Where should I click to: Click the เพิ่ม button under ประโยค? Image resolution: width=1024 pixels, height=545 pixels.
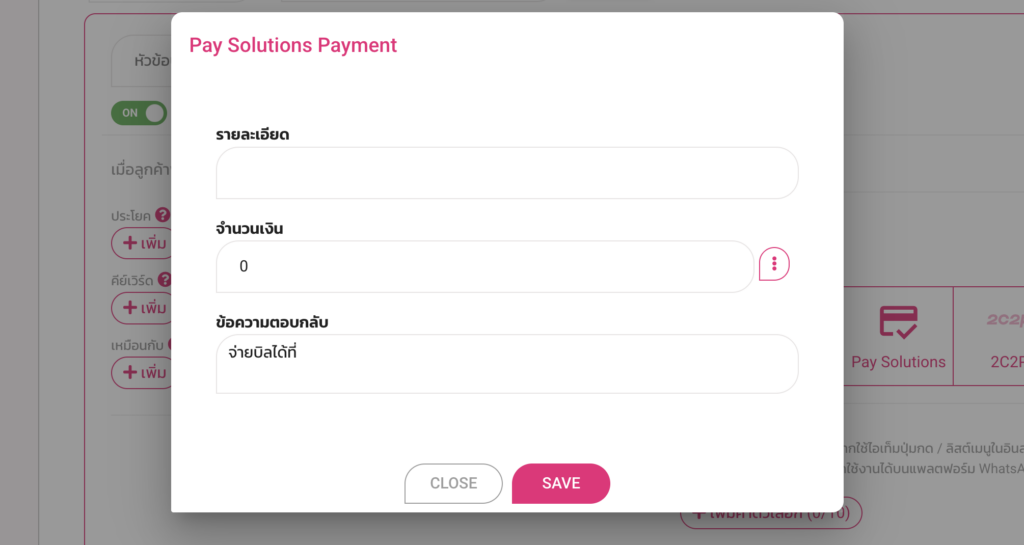142,243
